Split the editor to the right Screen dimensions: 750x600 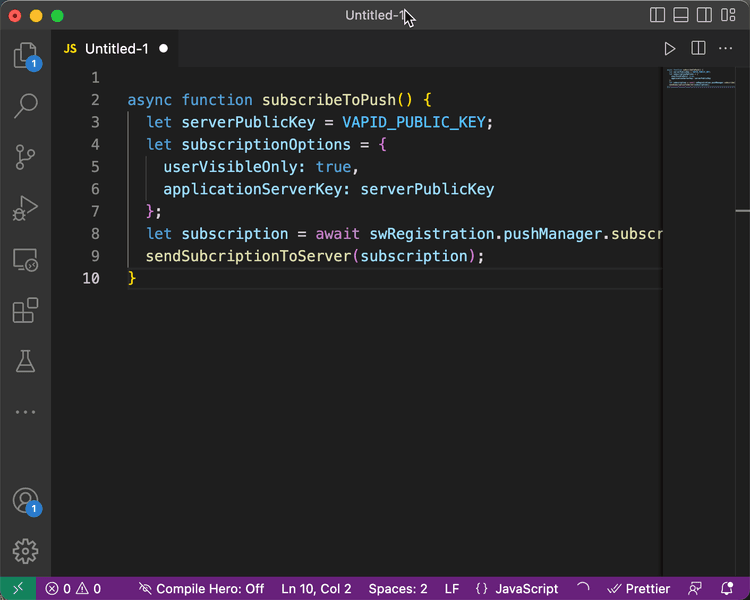click(698, 48)
